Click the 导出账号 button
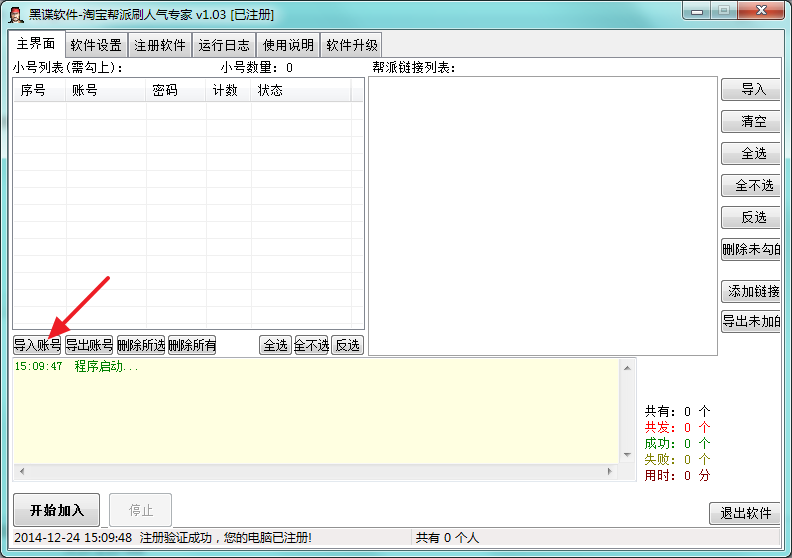Image resolution: width=792 pixels, height=558 pixels. (x=89, y=345)
